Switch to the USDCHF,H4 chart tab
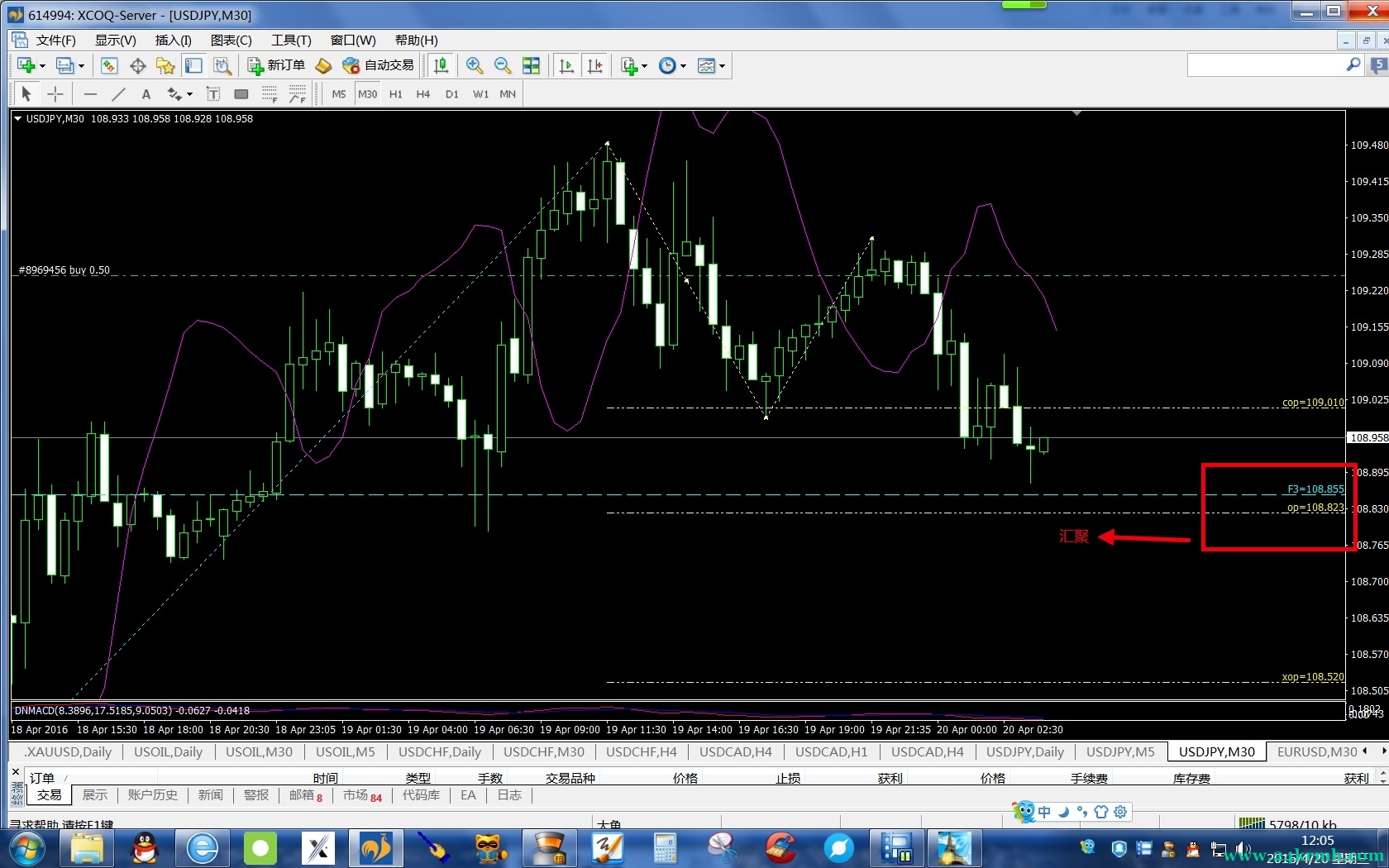Image resolution: width=1389 pixels, height=868 pixels. point(641,752)
